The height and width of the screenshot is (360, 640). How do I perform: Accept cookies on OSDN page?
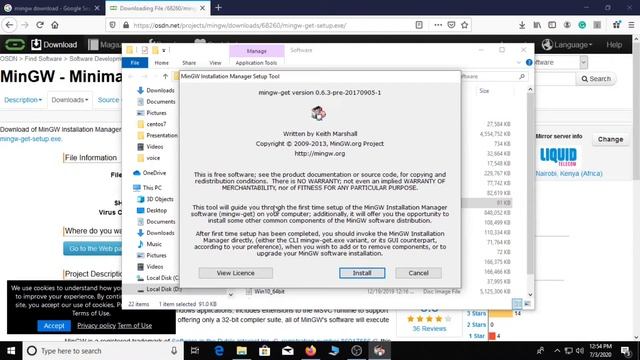tap(54, 325)
